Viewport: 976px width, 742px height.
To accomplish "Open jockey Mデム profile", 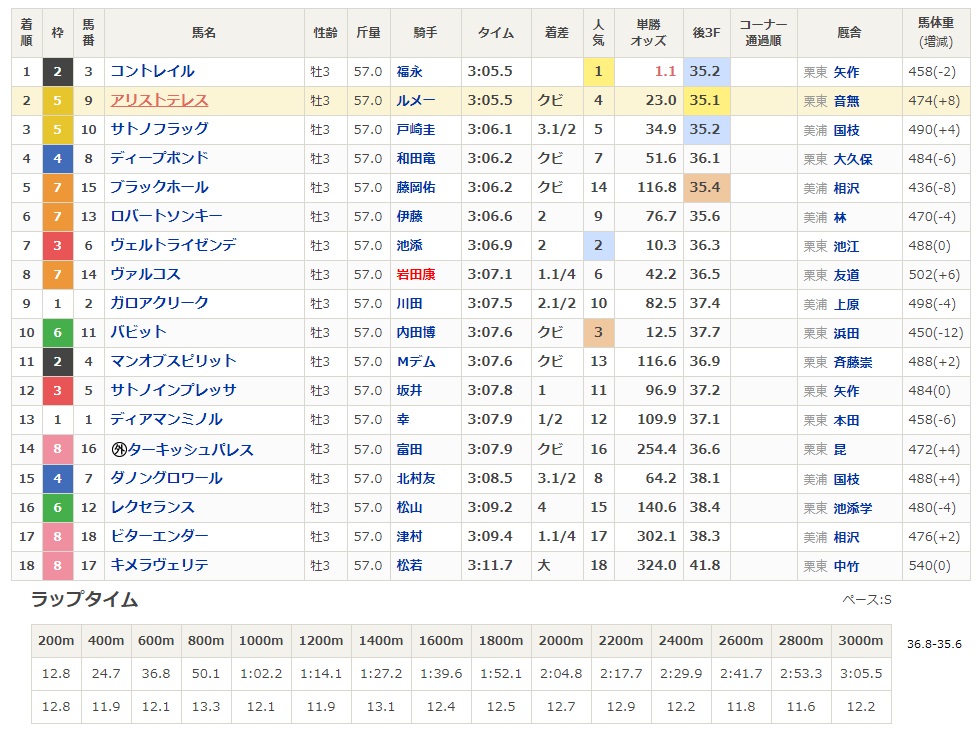I will click(416, 362).
